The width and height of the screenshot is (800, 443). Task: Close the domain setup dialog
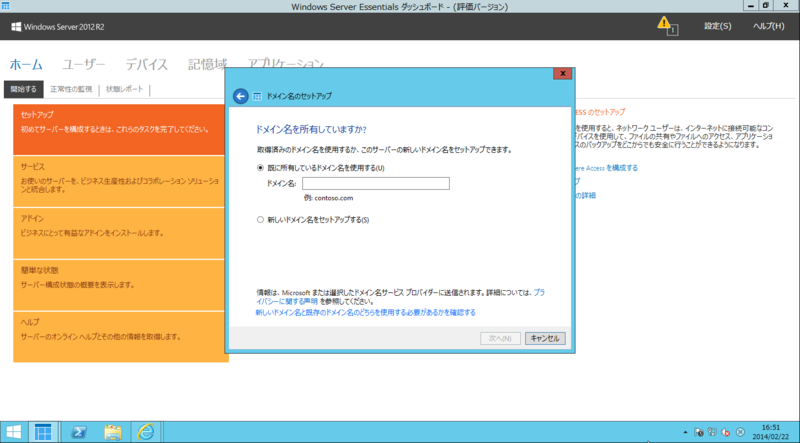(x=562, y=73)
